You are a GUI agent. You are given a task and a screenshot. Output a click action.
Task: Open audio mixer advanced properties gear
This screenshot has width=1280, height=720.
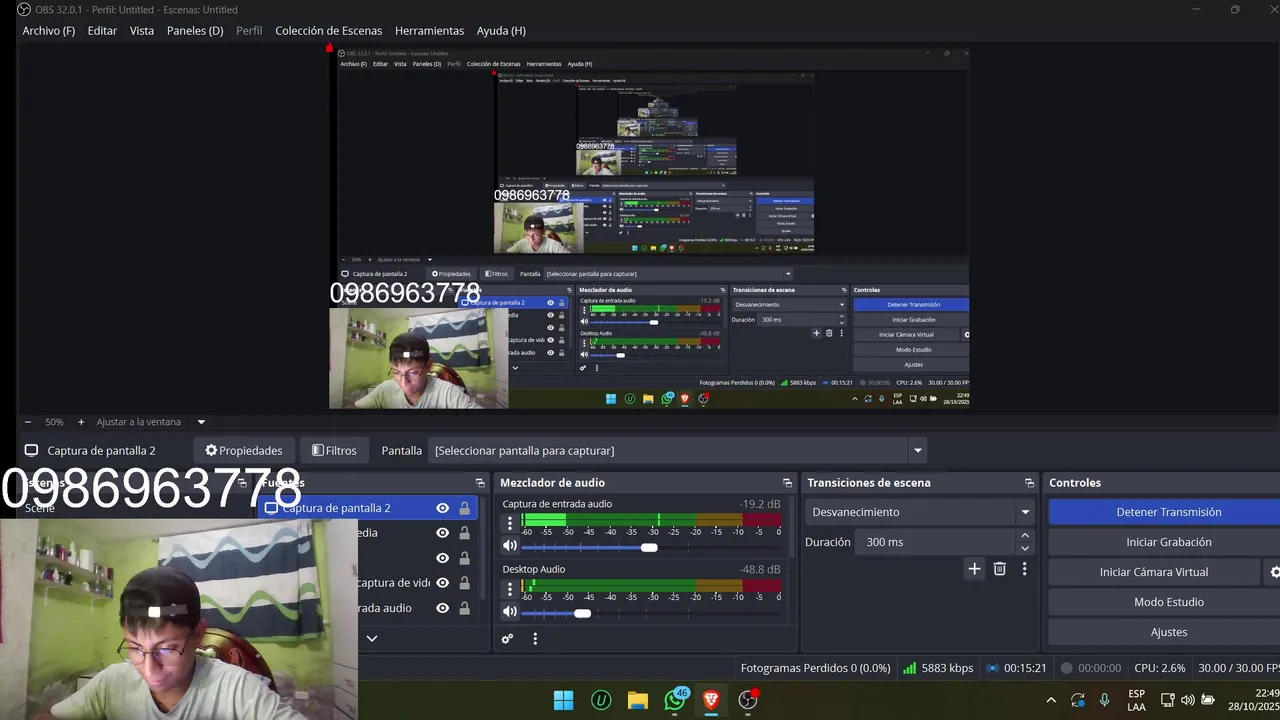[x=507, y=638]
